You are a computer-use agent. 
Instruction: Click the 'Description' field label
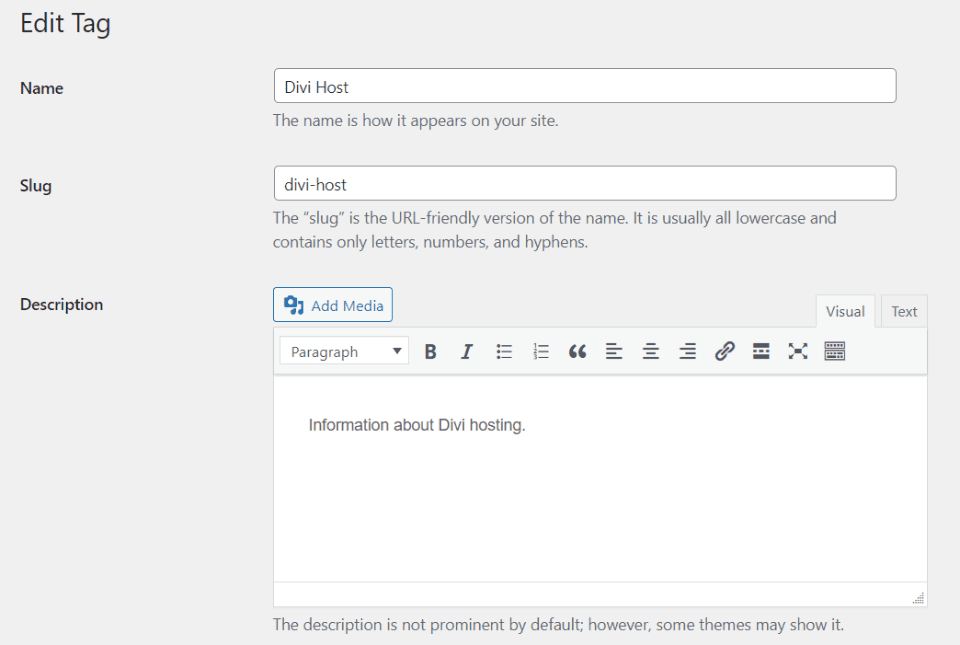[x=61, y=304]
